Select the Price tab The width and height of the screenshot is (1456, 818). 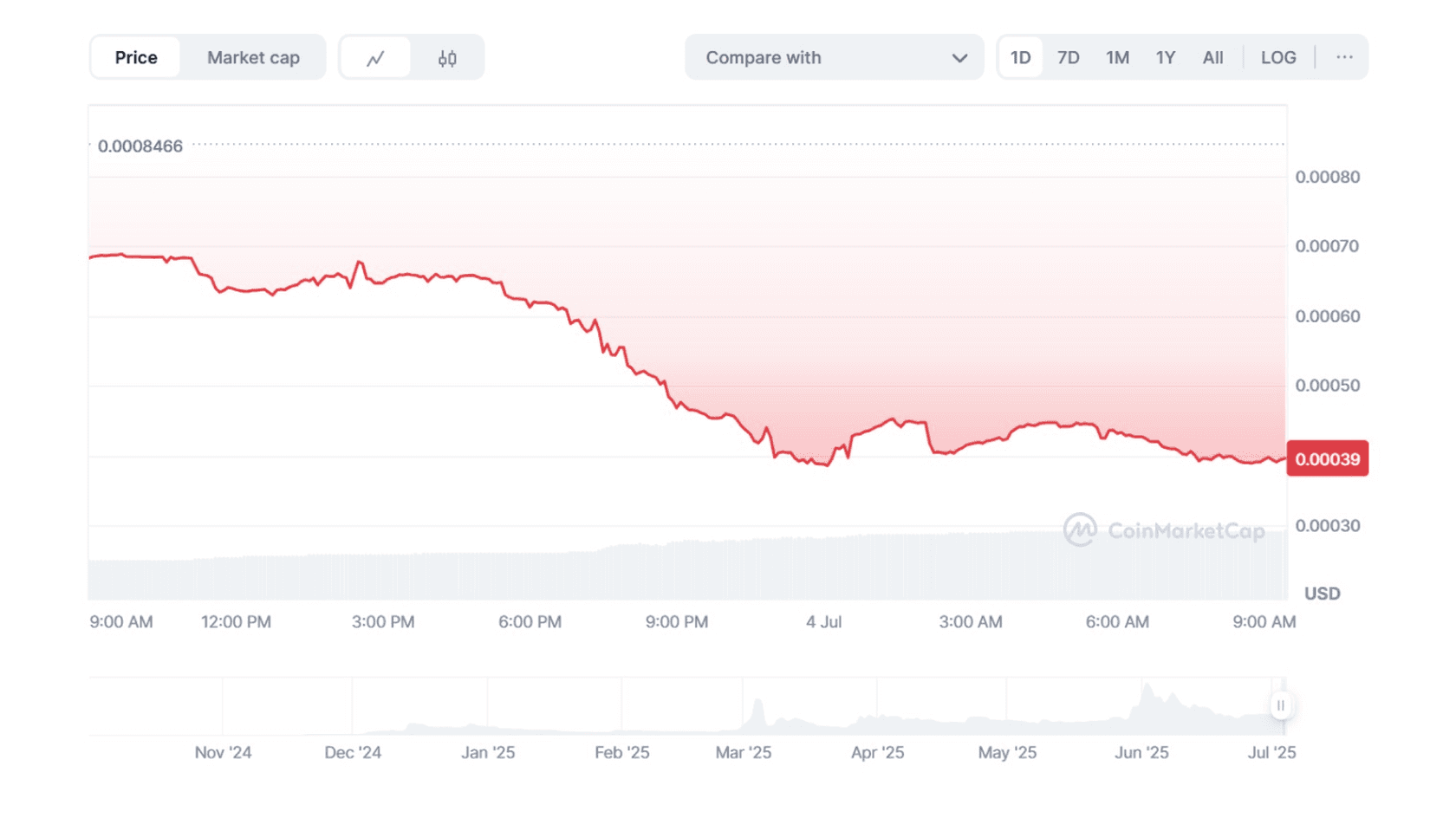[136, 58]
